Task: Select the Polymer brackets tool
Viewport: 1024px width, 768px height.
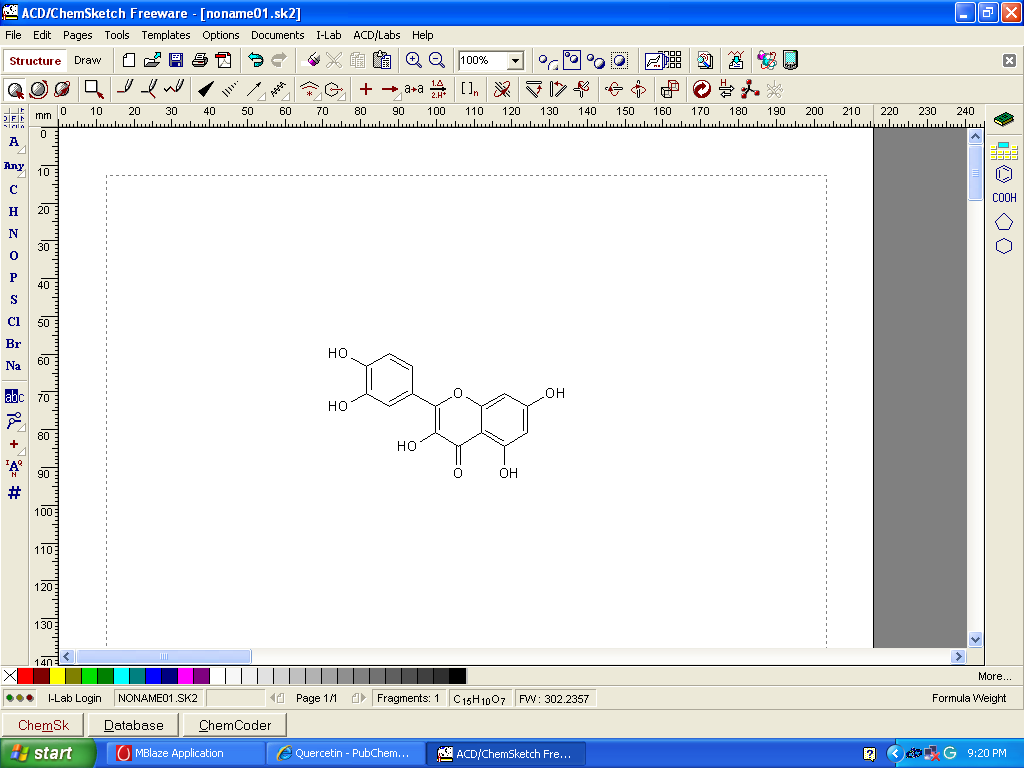Action: 469,89
